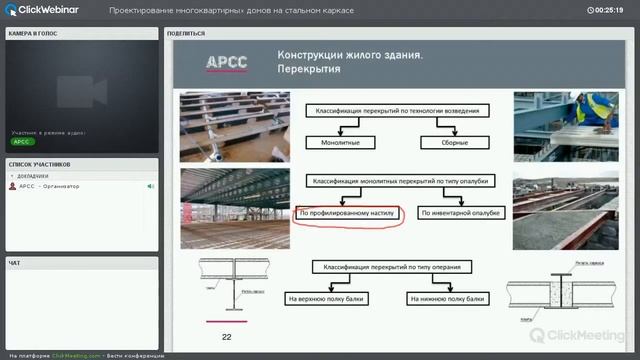Click the APCC - Организатор participant row

coord(82,186)
